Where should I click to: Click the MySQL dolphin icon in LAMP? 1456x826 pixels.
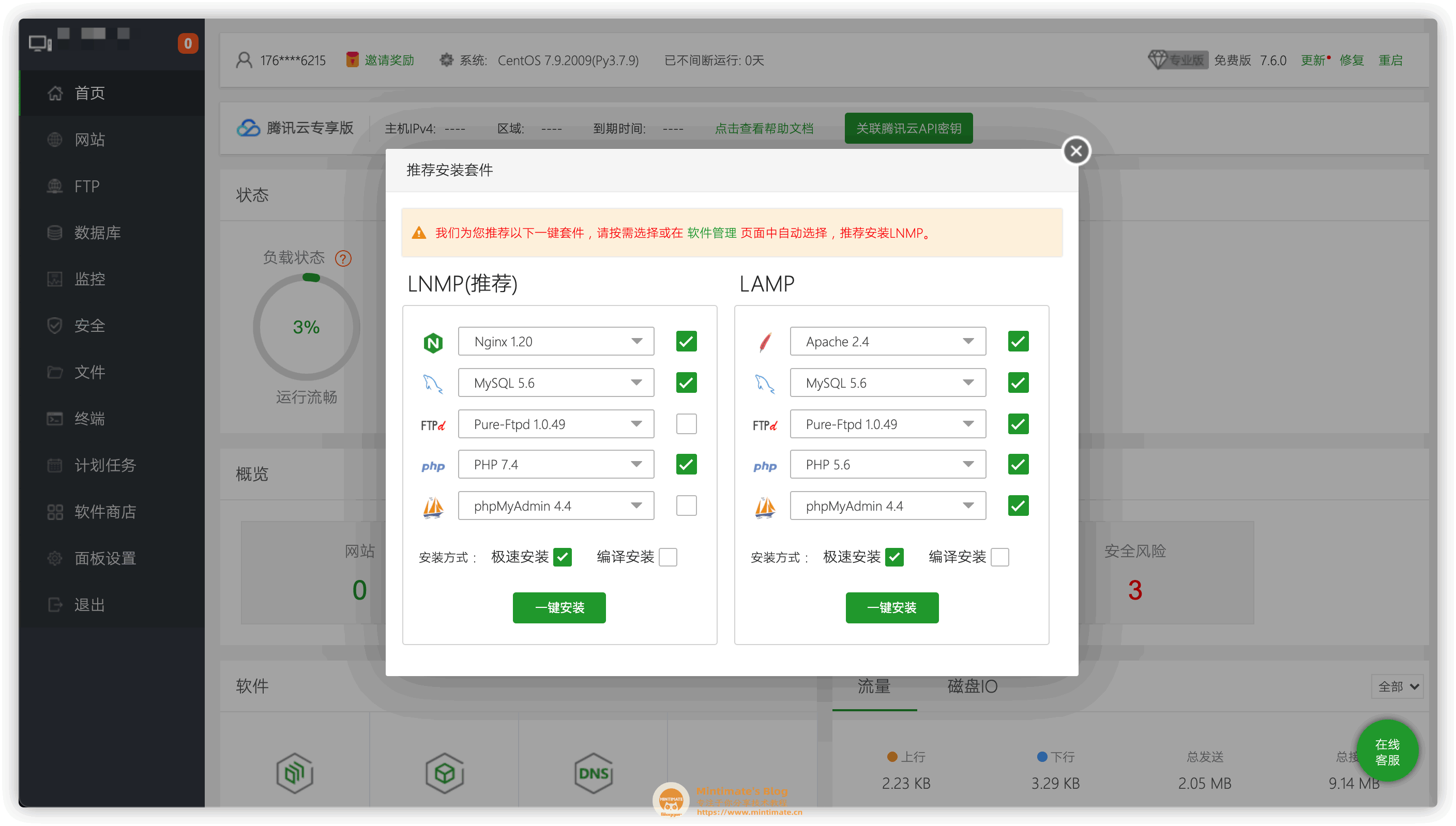point(765,384)
